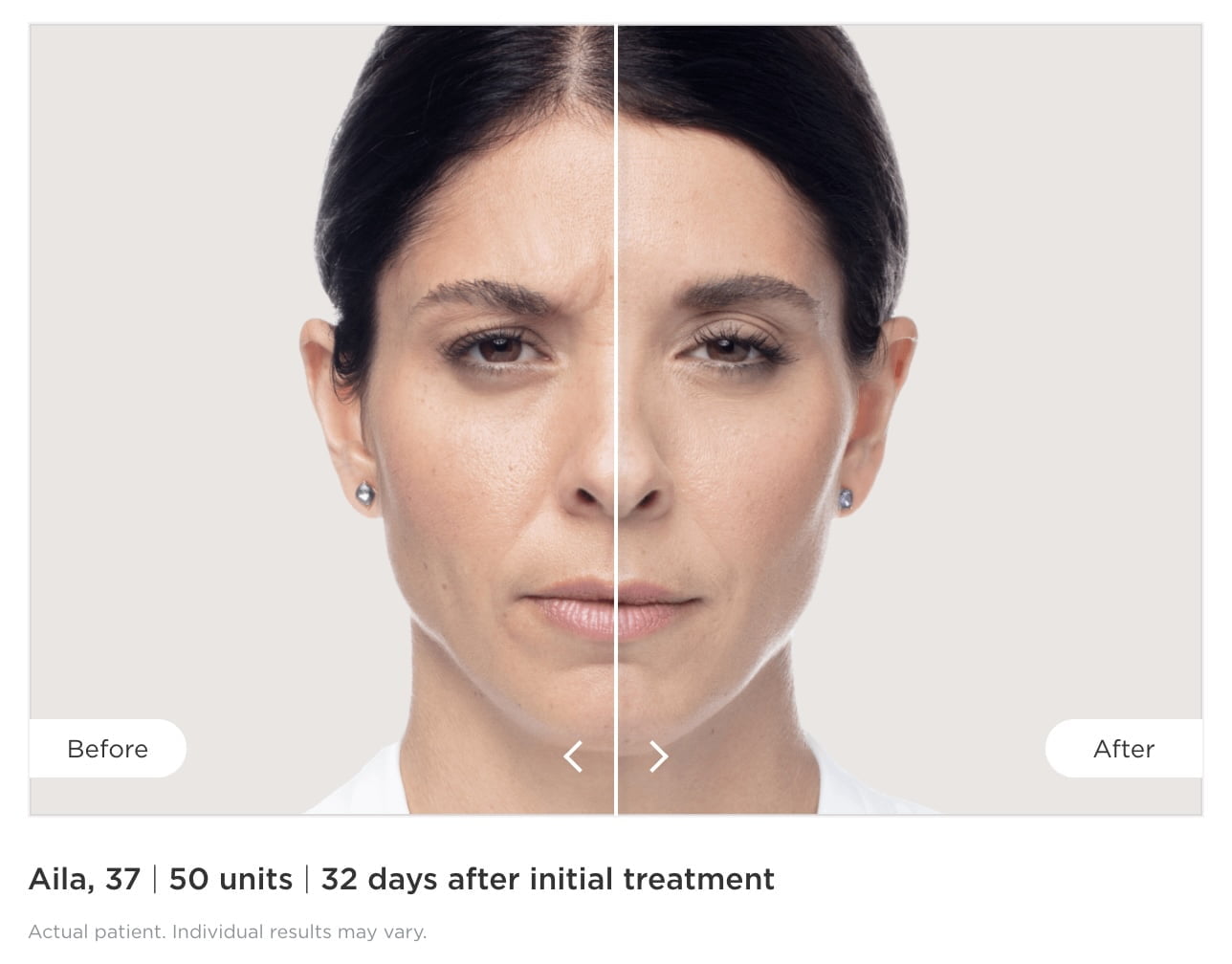Click the earring on the Before side
Image resolution: width=1232 pixels, height=964 pixels.
pos(365,494)
